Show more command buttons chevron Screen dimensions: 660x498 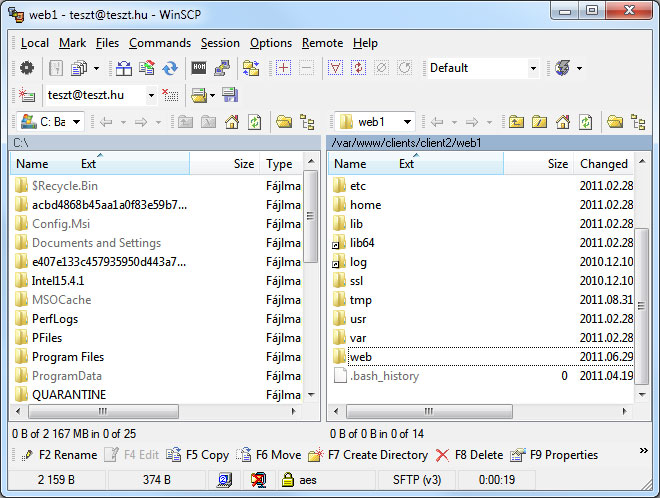(x=644, y=450)
